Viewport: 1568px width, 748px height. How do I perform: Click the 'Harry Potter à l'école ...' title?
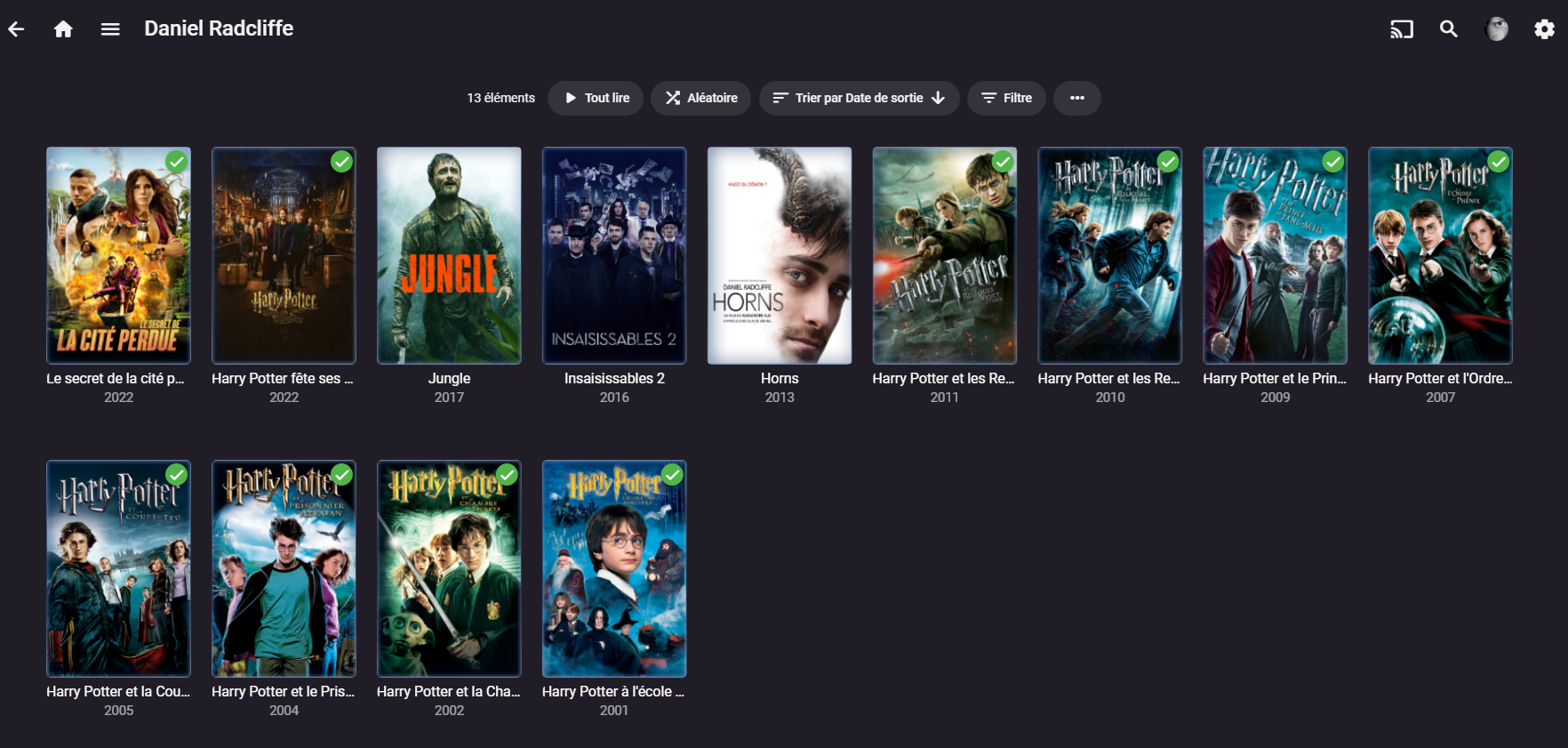(x=613, y=691)
